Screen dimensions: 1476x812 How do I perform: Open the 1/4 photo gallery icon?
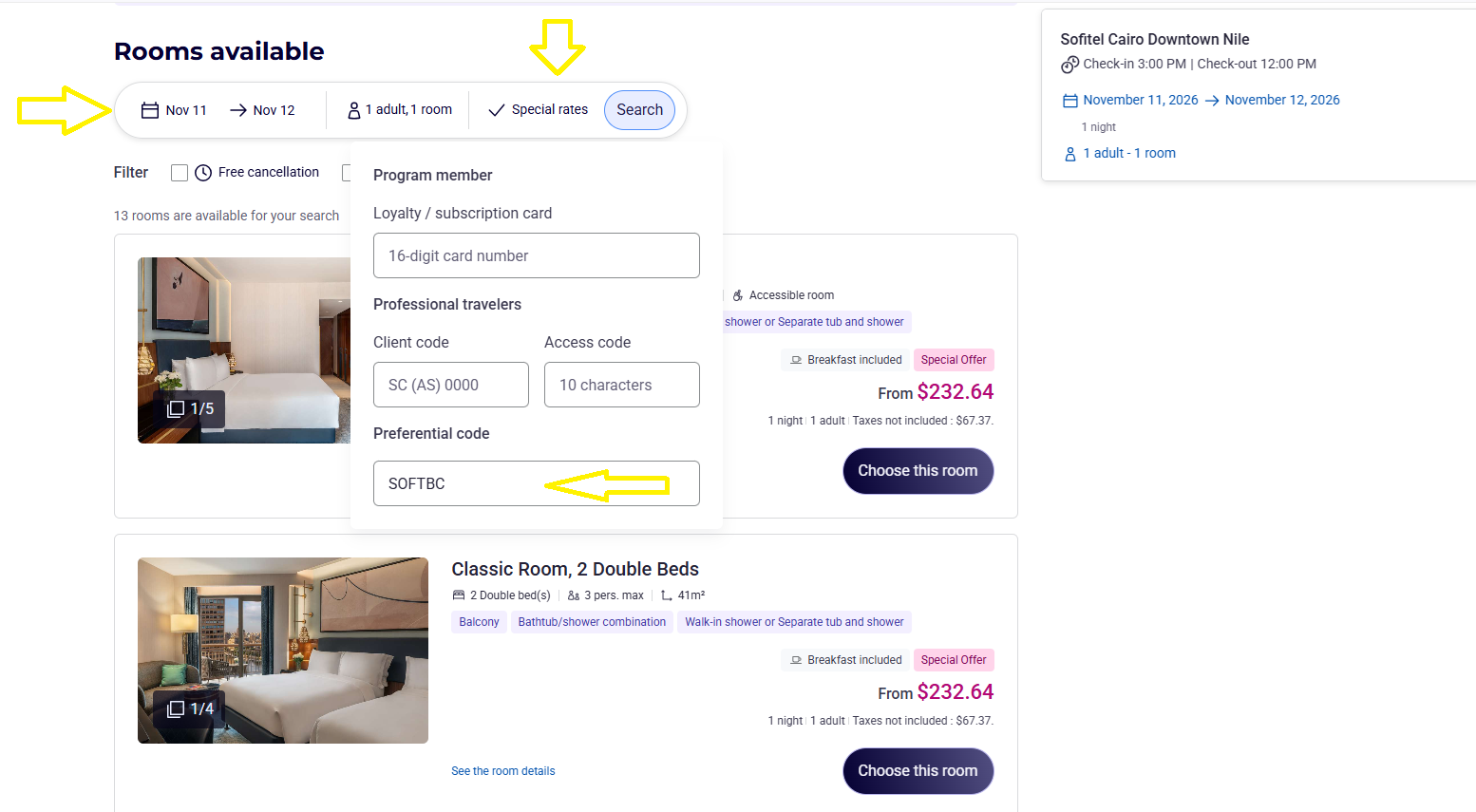point(176,708)
